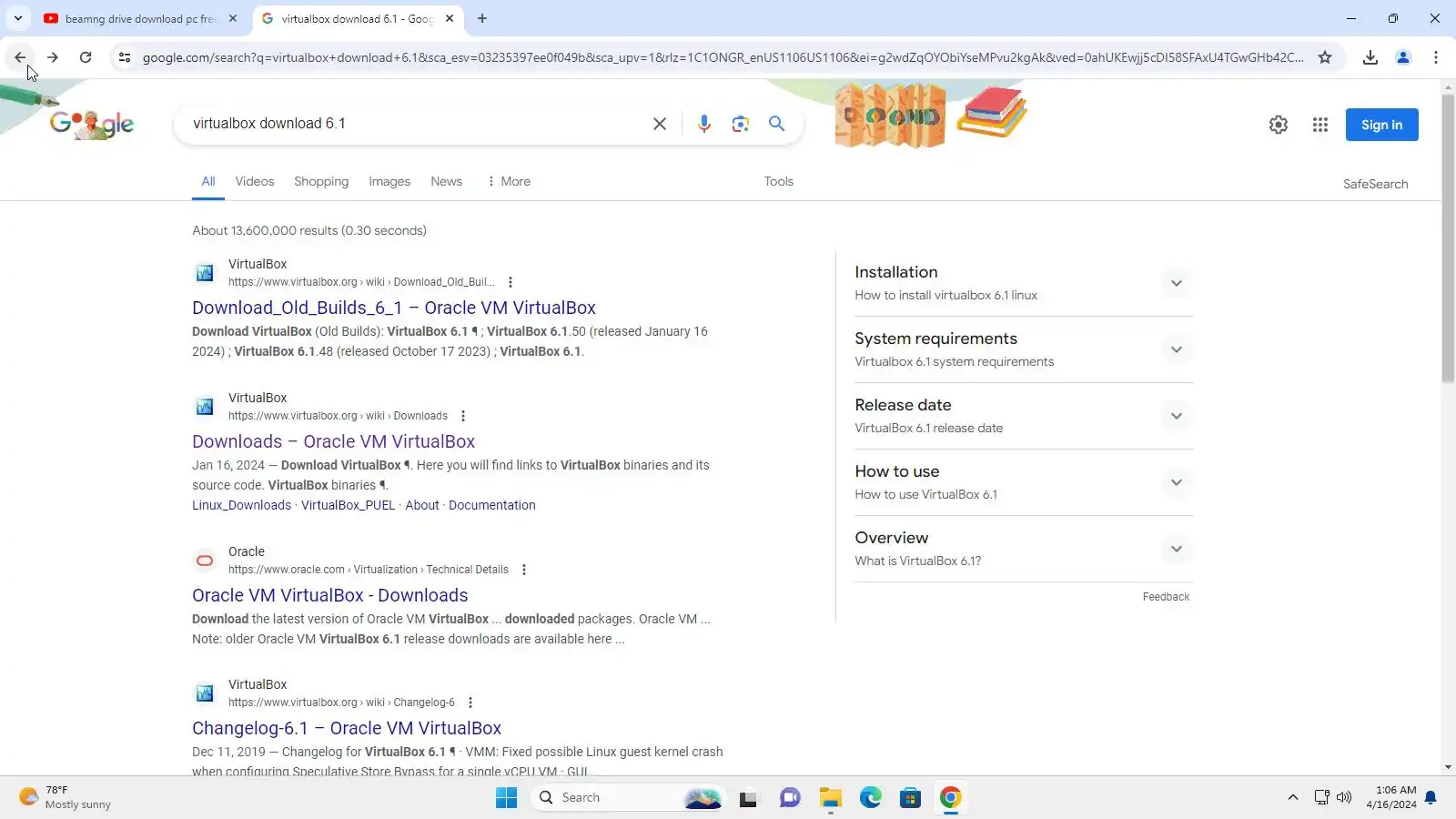Switch to Shopping results tab
The width and height of the screenshot is (1456, 819).
click(x=321, y=181)
